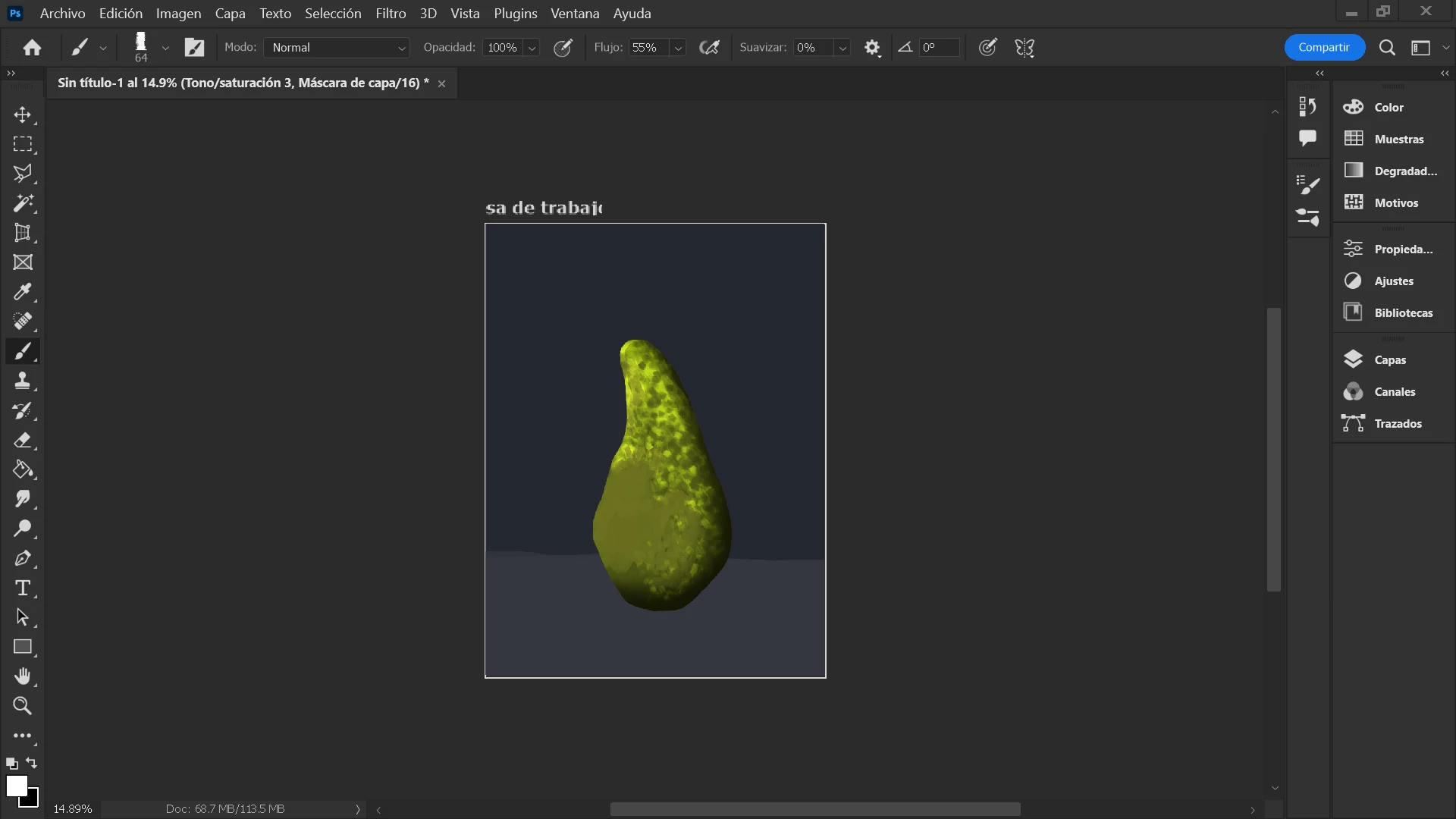Open the Imagen menu
Screen dimensions: 1456x819
coord(178,14)
